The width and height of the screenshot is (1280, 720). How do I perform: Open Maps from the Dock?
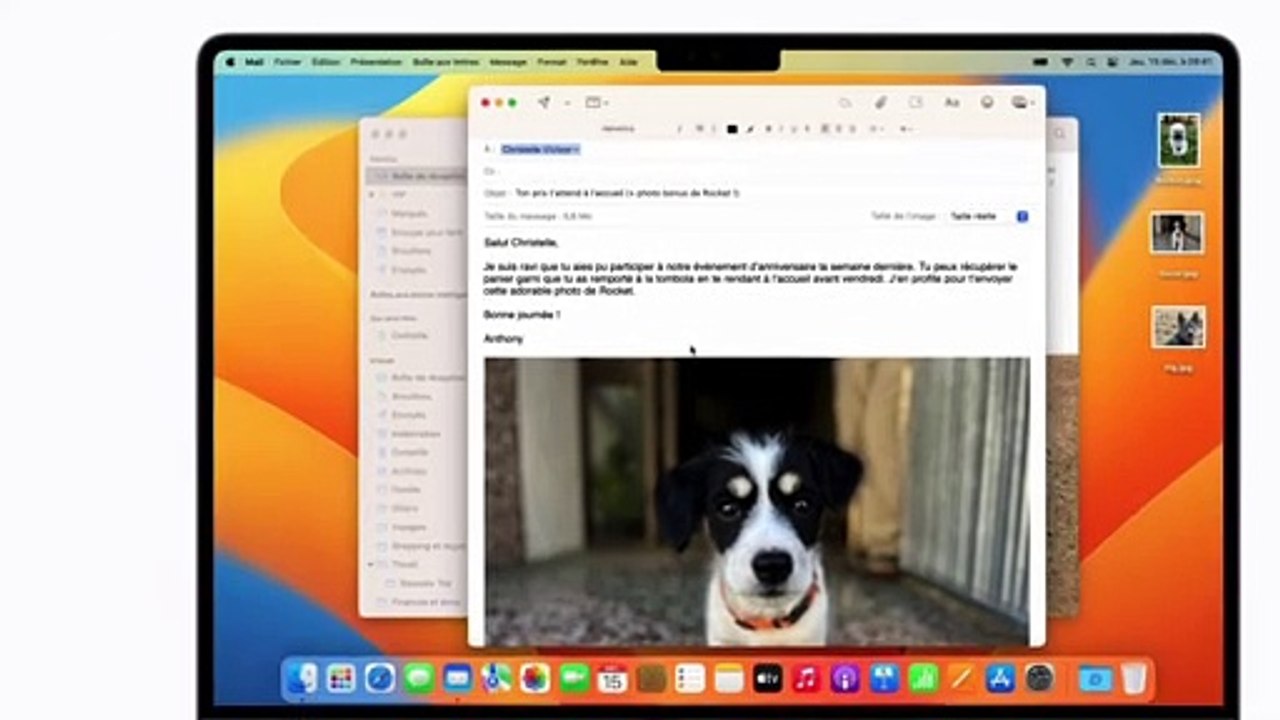tap(496, 678)
